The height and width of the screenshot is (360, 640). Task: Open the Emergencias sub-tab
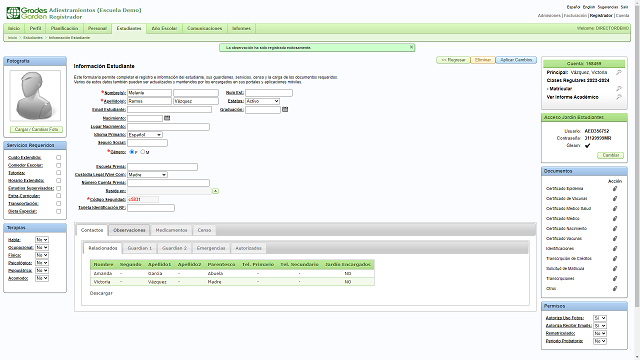coord(211,248)
